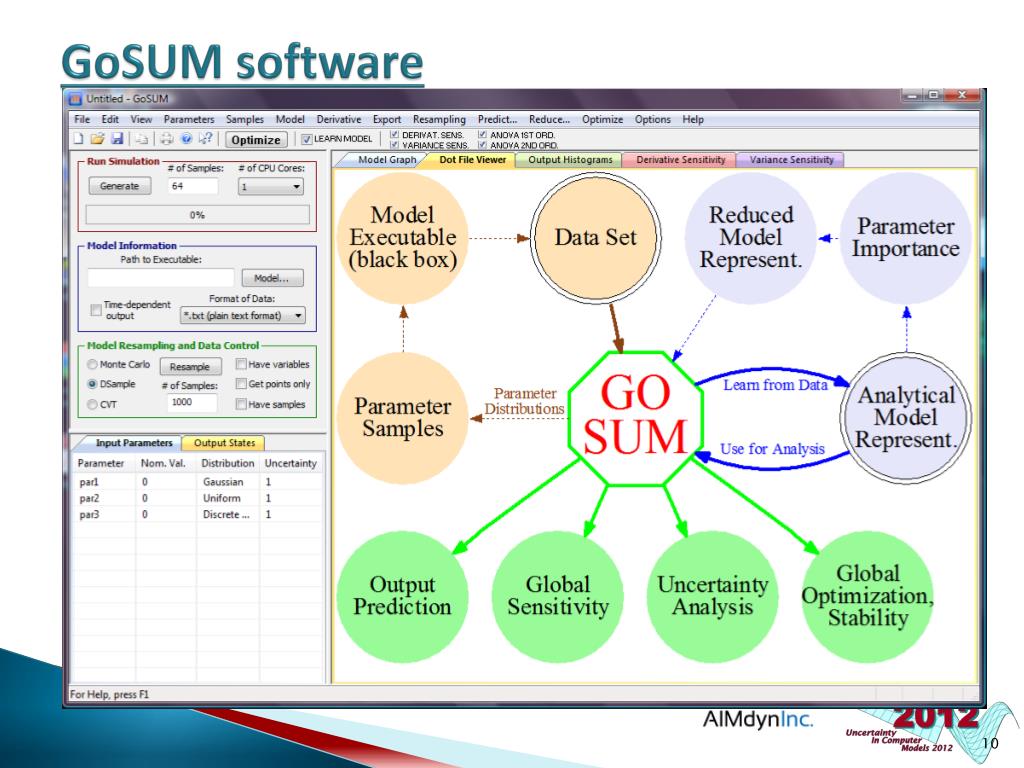The image size is (1024, 768).
Task: Switch to the Dot File Viewer tab
Action: click(x=472, y=159)
